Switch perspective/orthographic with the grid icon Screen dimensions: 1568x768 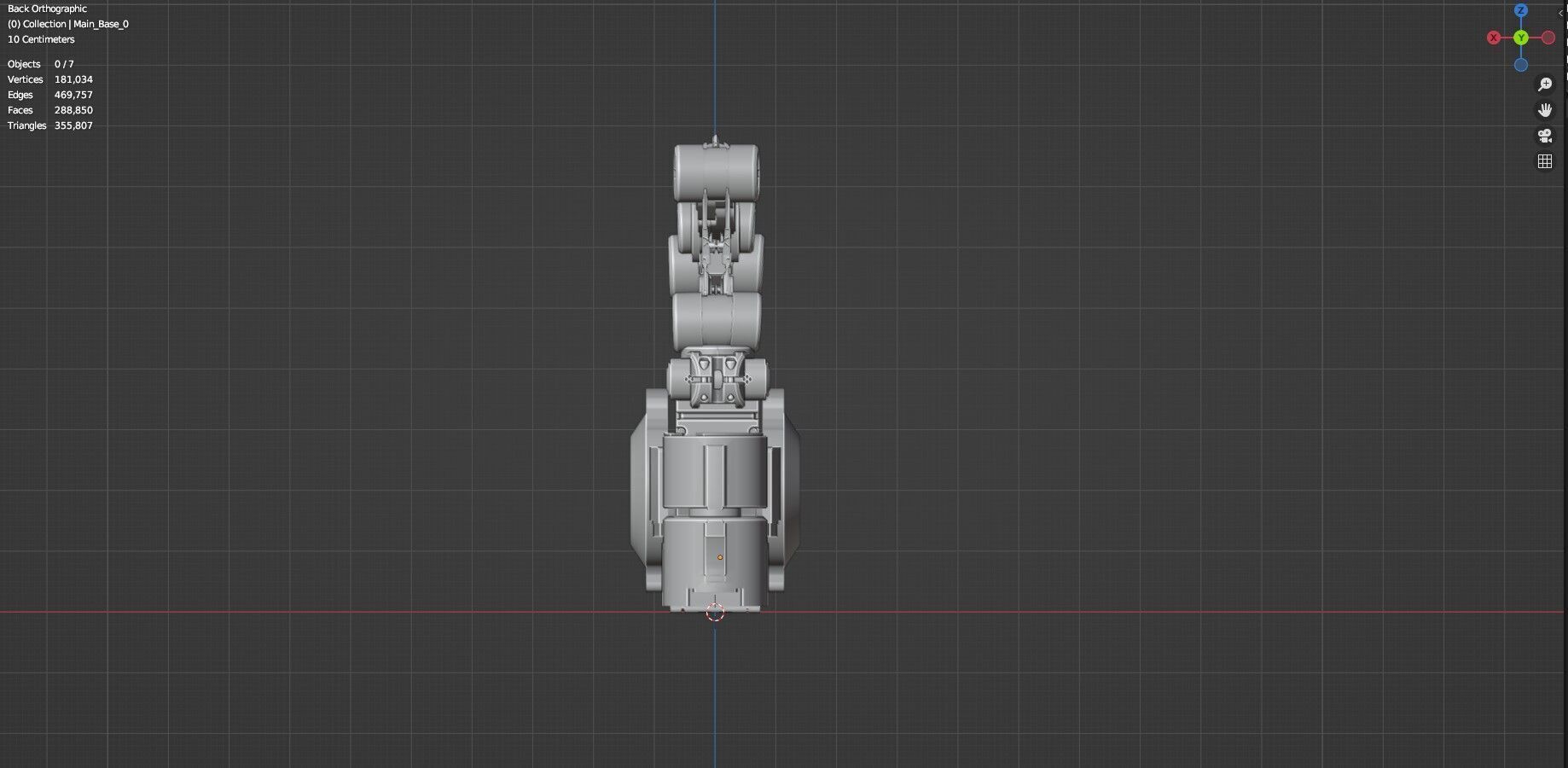[1544, 161]
